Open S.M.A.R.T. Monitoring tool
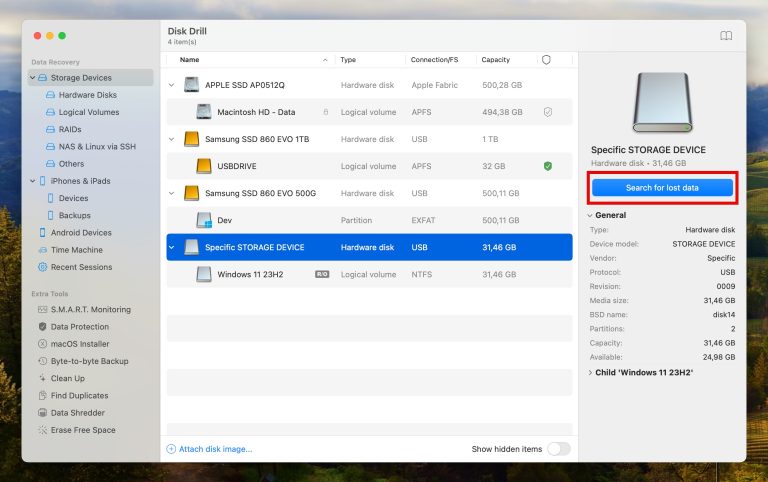Image resolution: width=768 pixels, height=482 pixels. click(90, 310)
